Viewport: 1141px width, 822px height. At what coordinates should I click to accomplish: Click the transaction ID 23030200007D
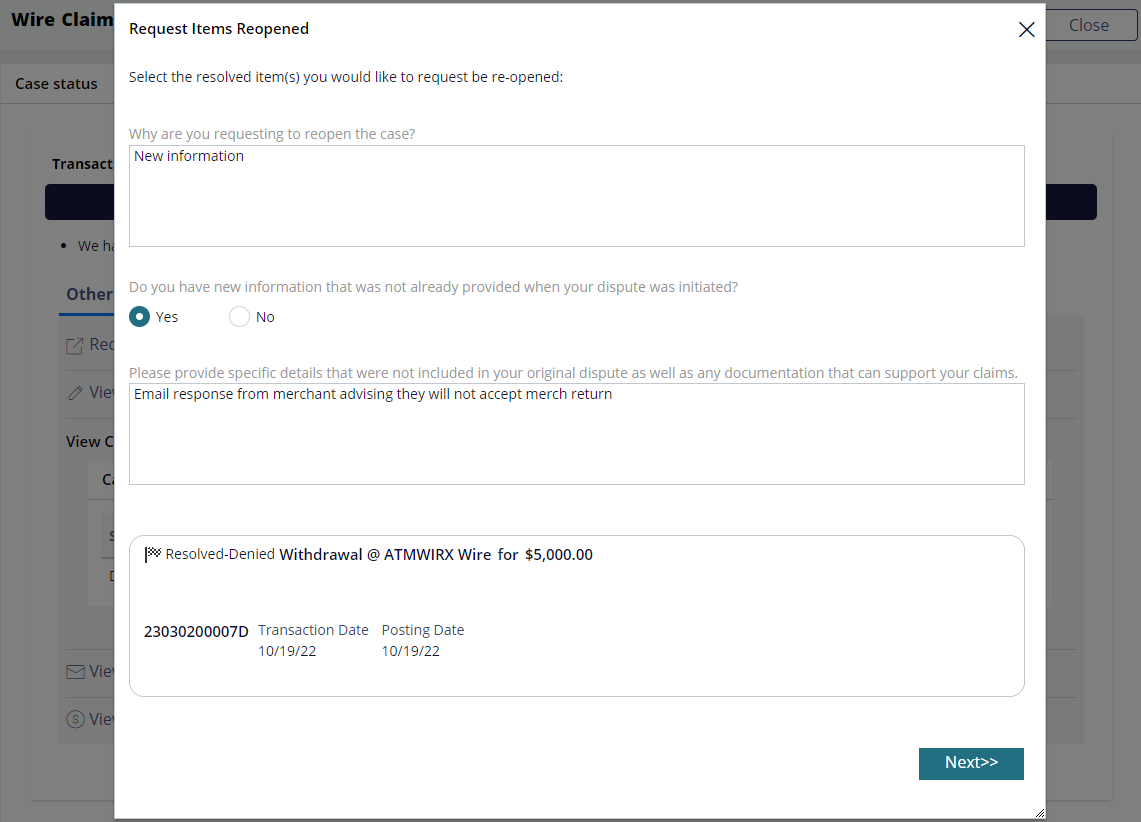tap(196, 631)
